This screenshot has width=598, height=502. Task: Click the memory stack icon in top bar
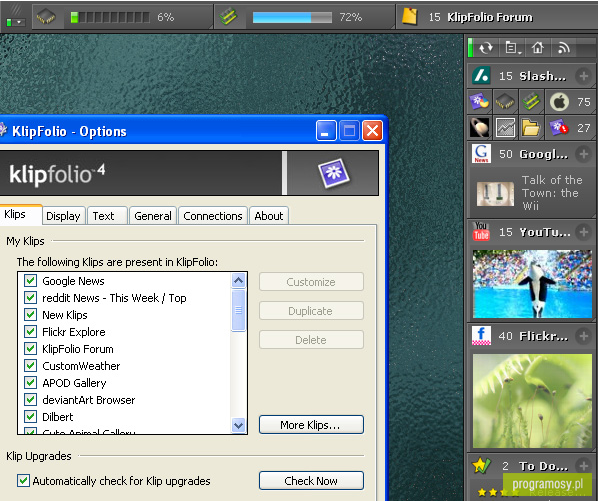coord(228,17)
